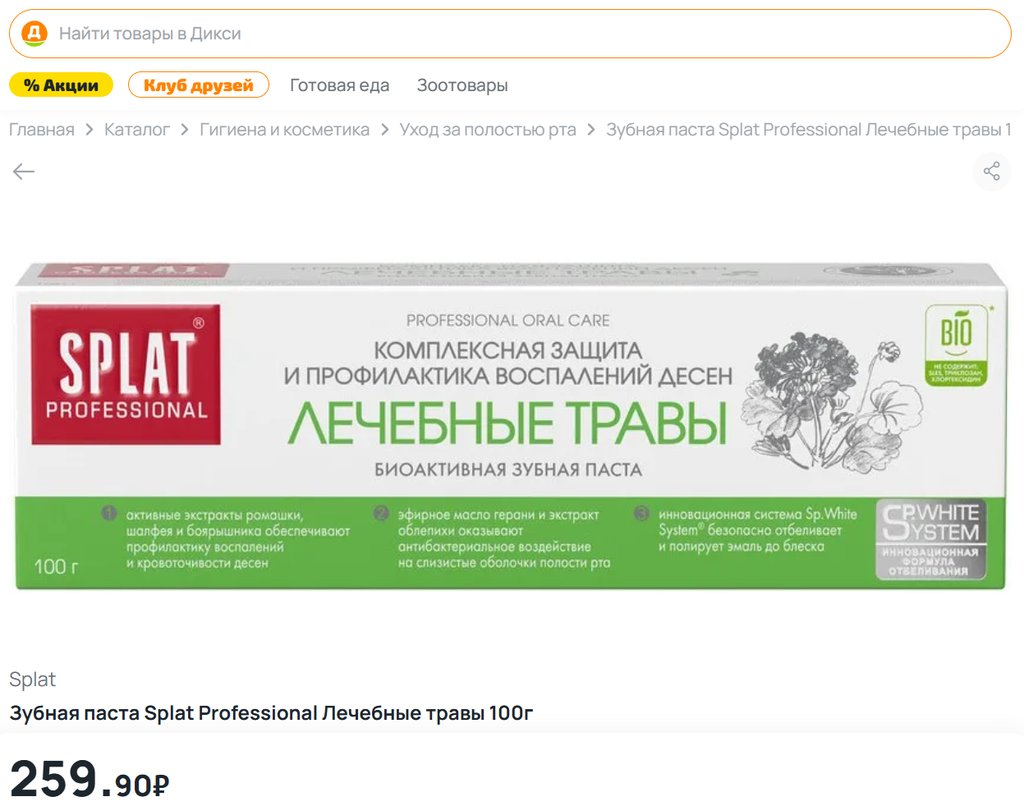Open the share icon for this product
The image size is (1024, 806).
pos(991,171)
